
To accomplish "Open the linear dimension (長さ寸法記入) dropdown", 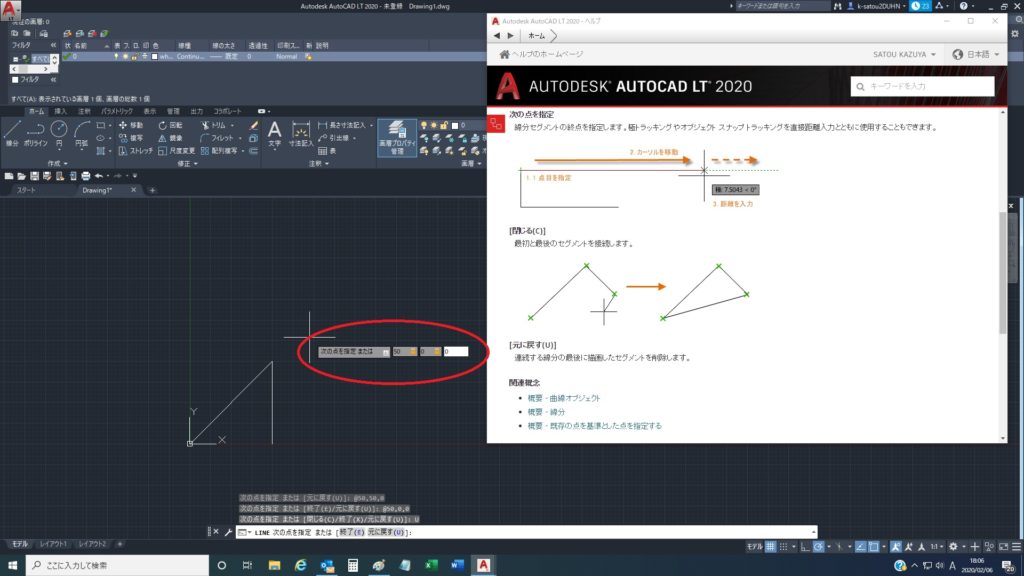I will tap(372, 125).
